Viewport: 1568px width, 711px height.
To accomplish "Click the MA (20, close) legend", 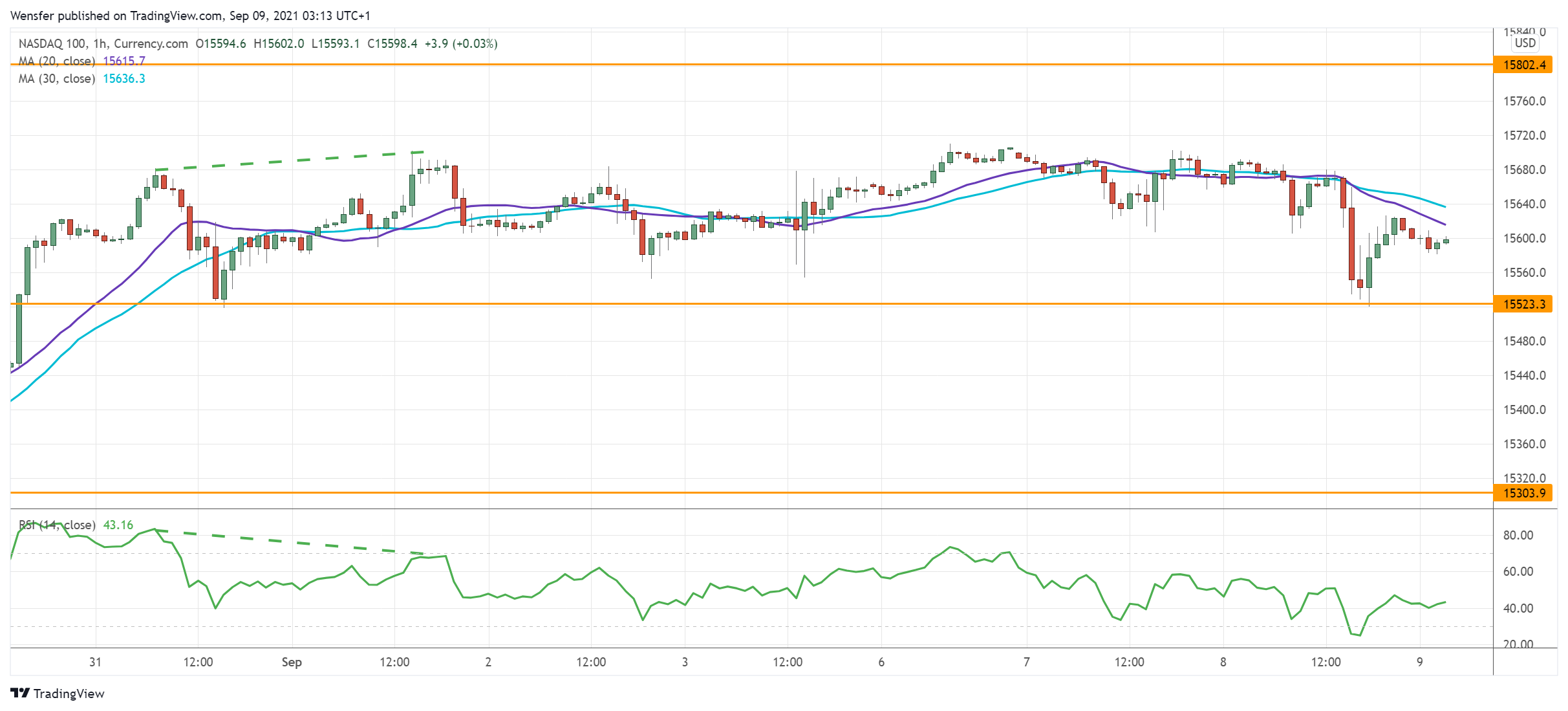I will tap(57, 61).
